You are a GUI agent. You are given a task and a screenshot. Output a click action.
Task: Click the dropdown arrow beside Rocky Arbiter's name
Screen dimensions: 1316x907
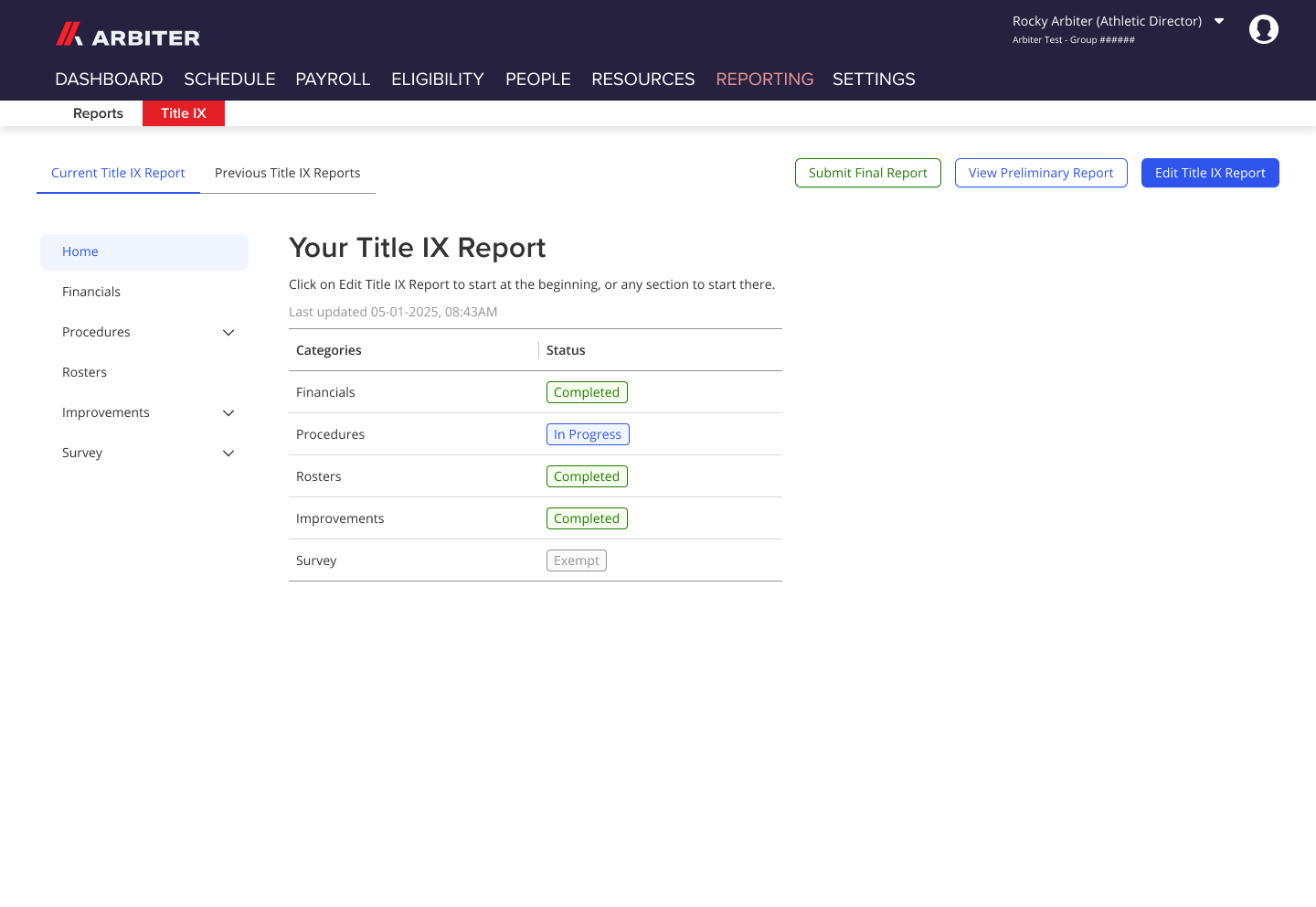tap(1219, 20)
